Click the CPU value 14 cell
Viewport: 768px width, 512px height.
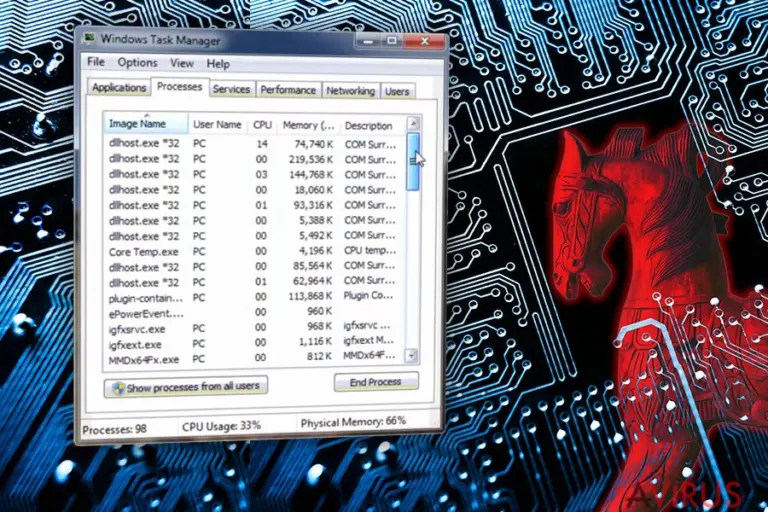point(262,144)
